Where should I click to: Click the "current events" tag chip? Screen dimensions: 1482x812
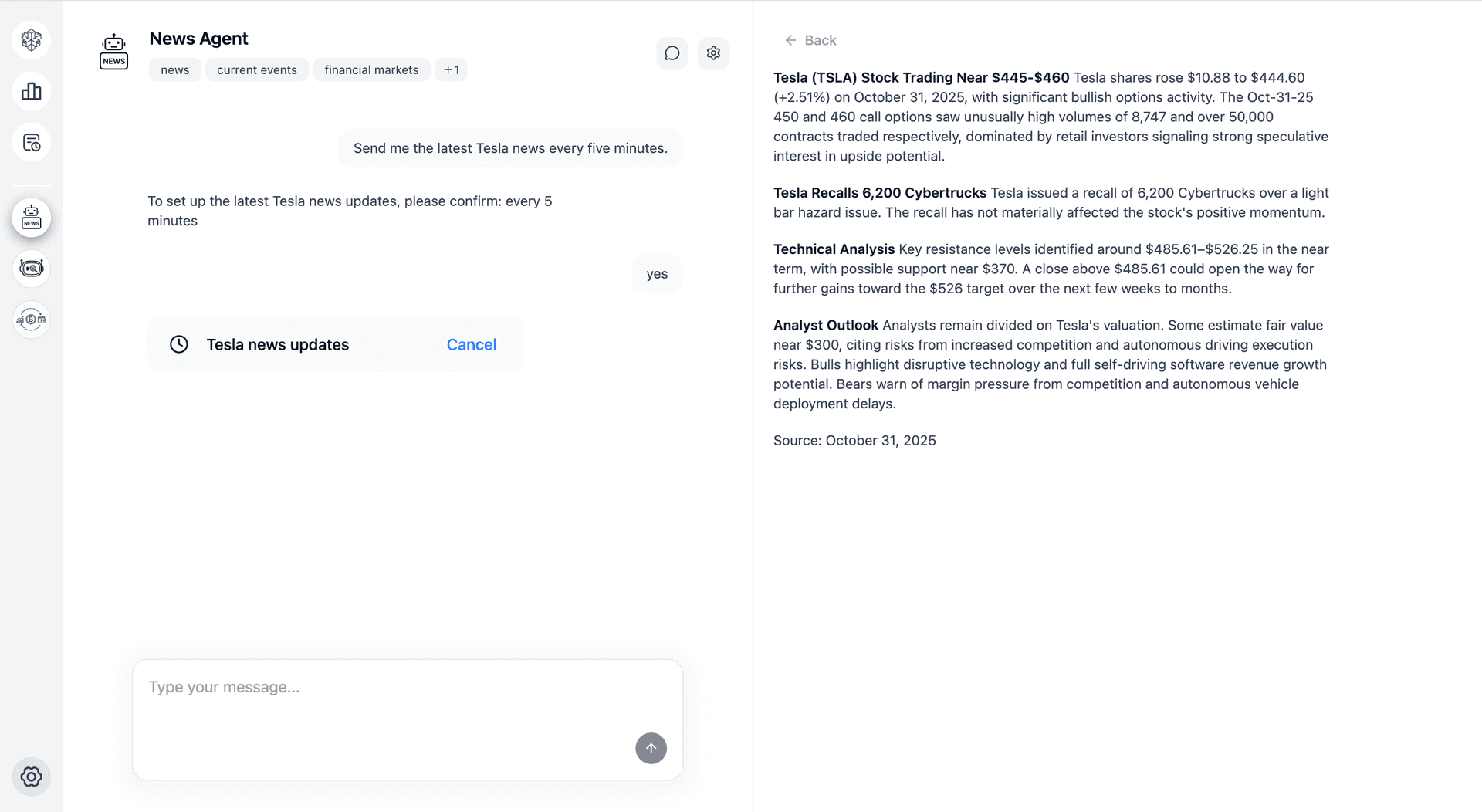(257, 69)
